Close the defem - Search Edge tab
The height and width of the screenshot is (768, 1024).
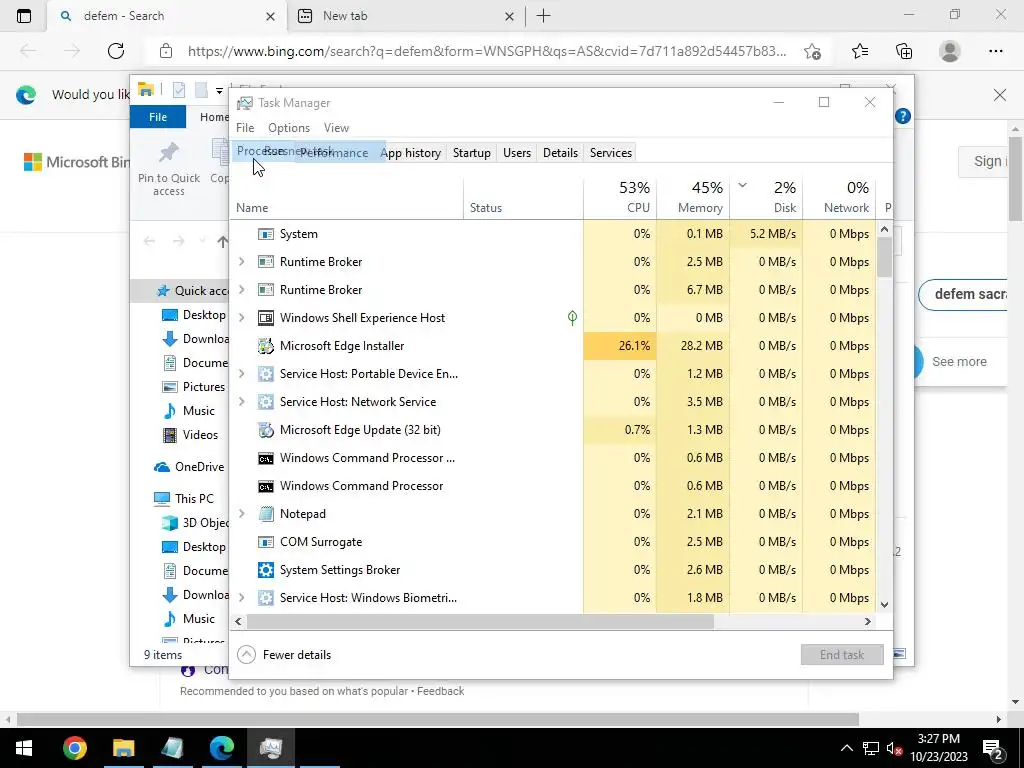tap(270, 16)
